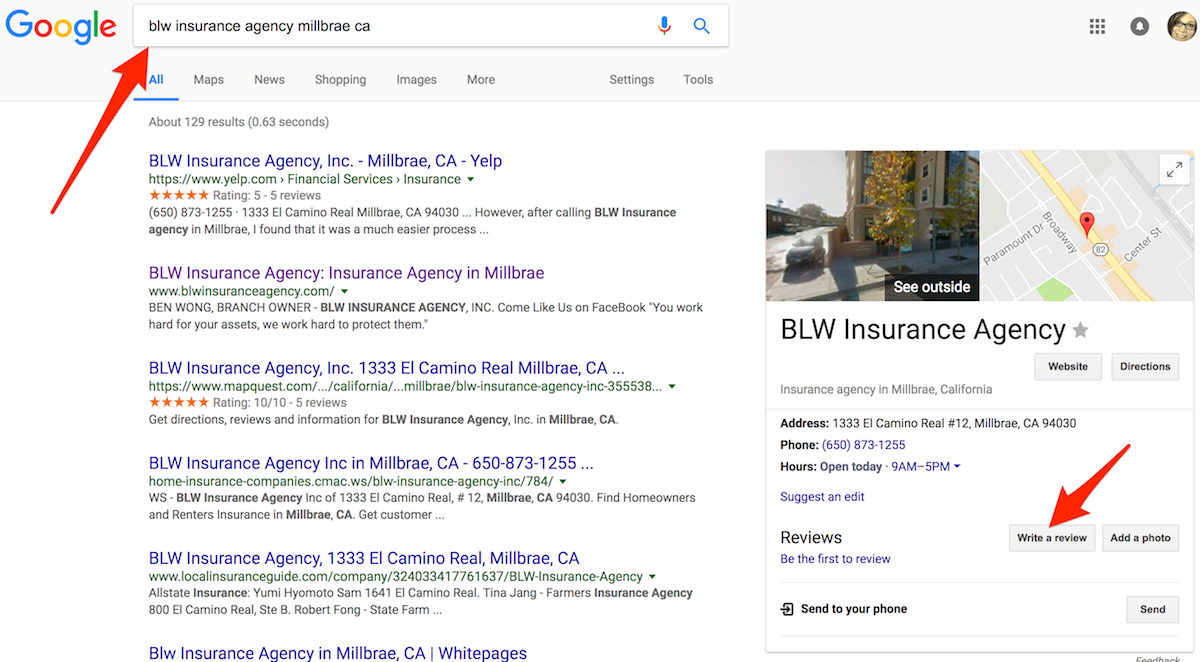
Task: Open search Settings menu
Action: pos(632,80)
